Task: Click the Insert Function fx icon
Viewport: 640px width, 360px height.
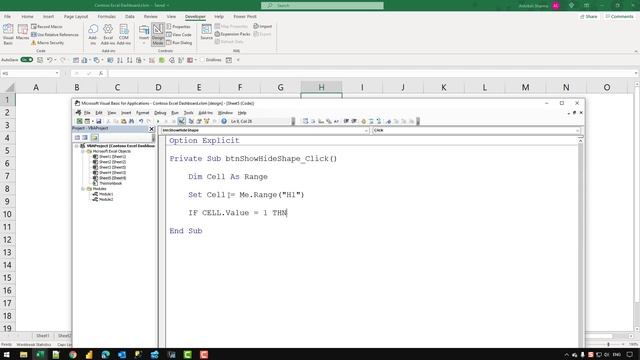Action: tap(101, 73)
